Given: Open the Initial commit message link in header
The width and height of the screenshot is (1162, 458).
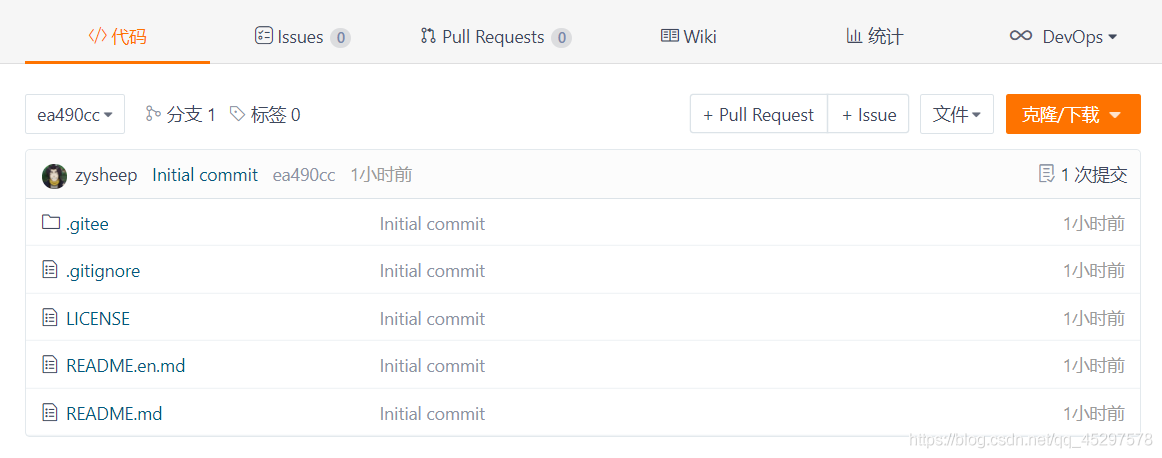Looking at the screenshot, I should coord(205,175).
